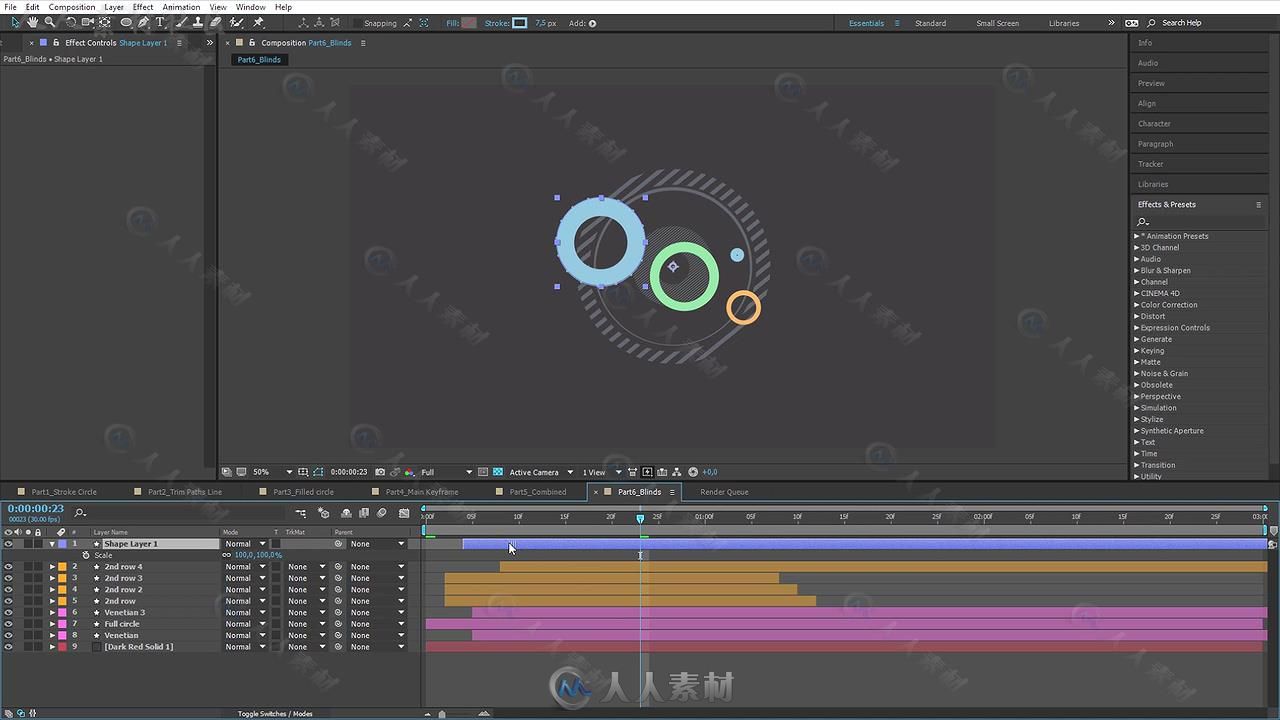Open the Tracker panel
This screenshot has width=1280, height=720.
pyautogui.click(x=1151, y=164)
